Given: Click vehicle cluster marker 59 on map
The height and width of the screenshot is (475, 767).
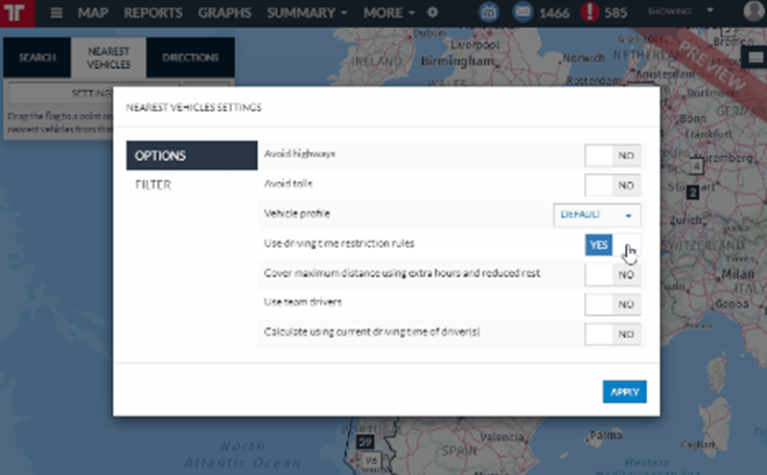Looking at the screenshot, I should click(x=364, y=442).
